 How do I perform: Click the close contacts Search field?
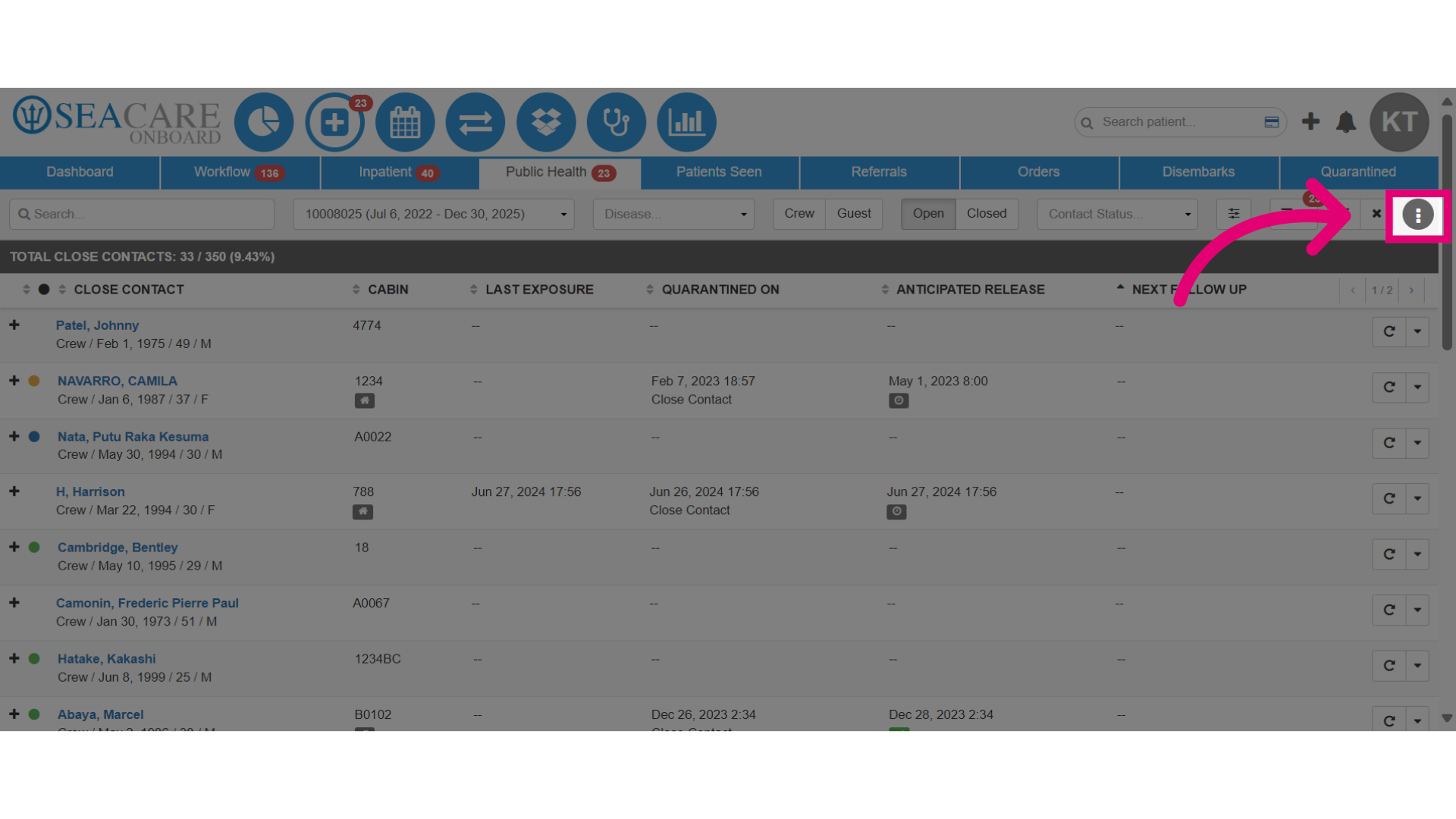click(x=142, y=214)
